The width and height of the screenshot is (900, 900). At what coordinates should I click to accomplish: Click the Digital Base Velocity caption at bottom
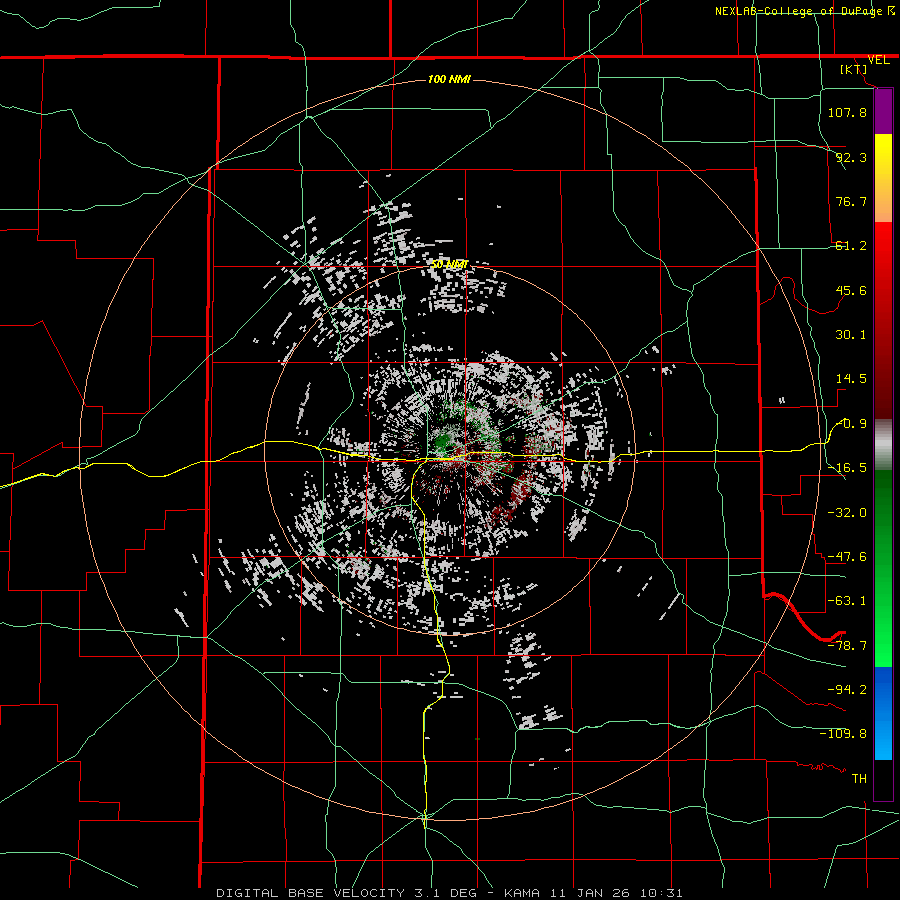[x=449, y=893]
